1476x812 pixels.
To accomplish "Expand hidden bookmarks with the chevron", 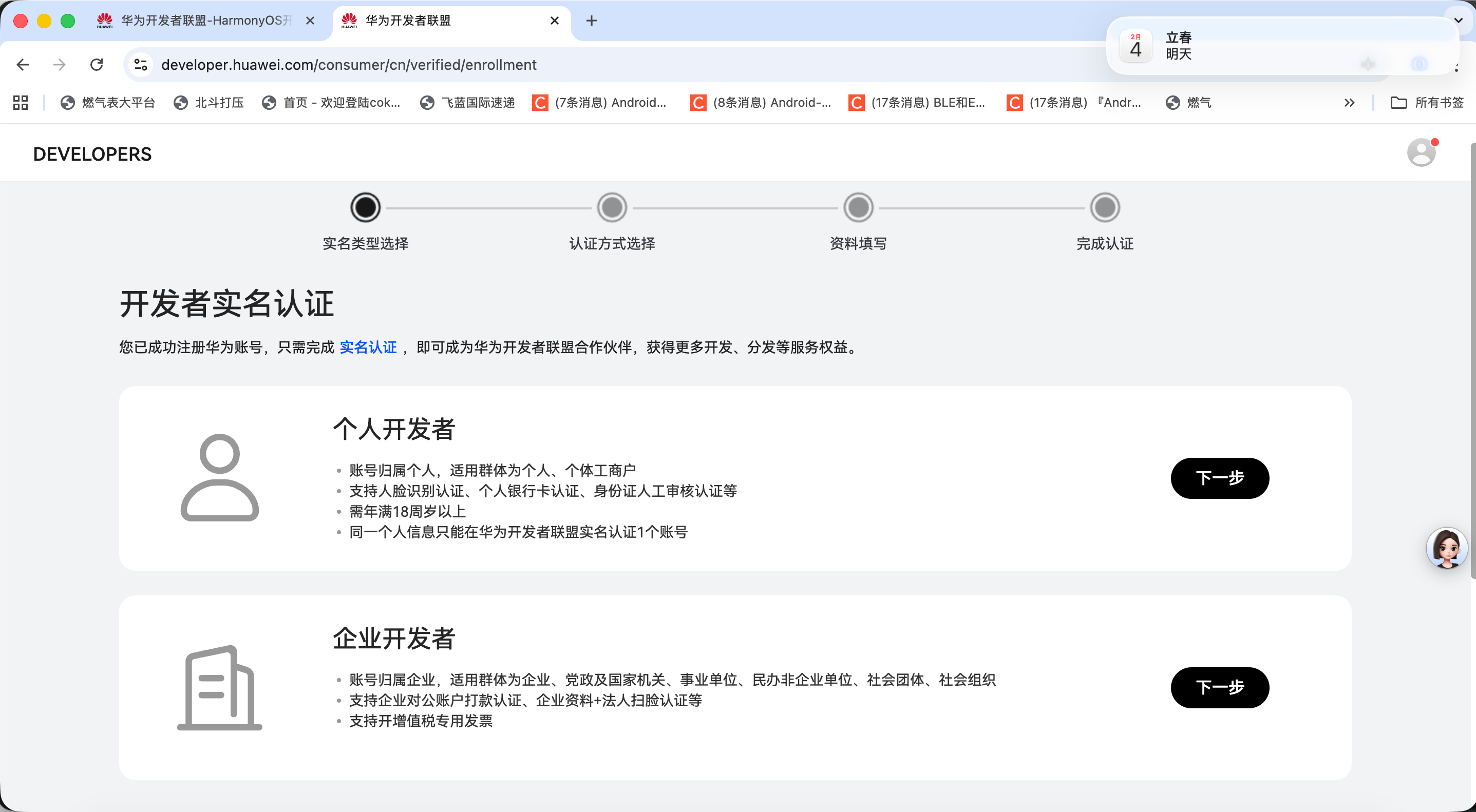I will [1349, 103].
